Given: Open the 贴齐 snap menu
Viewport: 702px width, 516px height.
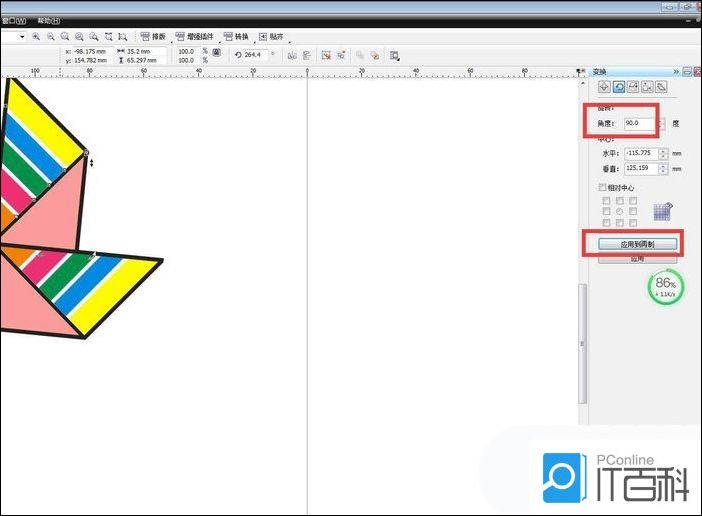Looking at the screenshot, I should 271,36.
